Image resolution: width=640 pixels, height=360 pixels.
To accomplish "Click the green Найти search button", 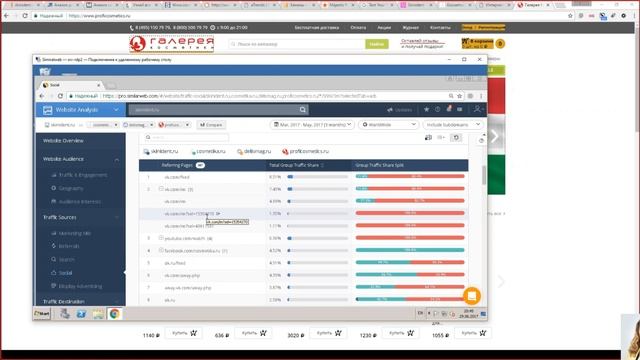I will [x=376, y=44].
